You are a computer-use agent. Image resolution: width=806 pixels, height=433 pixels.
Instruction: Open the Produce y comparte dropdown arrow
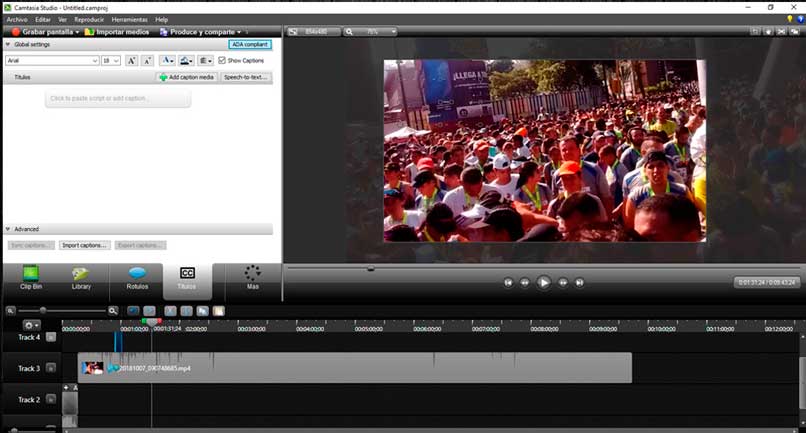click(x=239, y=32)
